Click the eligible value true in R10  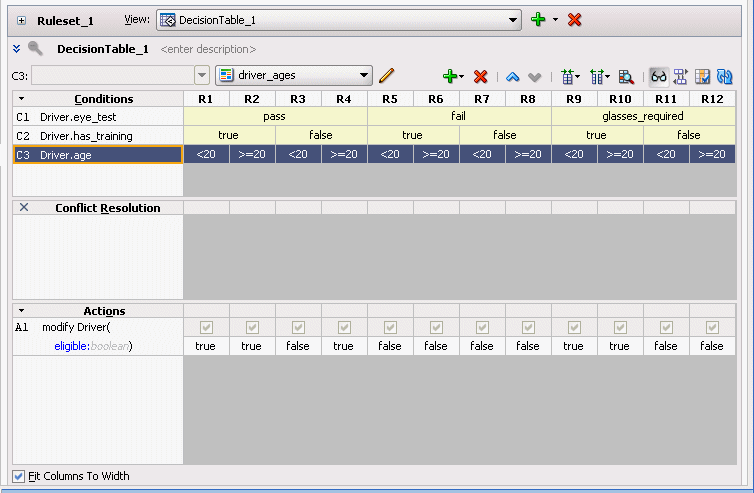620,346
